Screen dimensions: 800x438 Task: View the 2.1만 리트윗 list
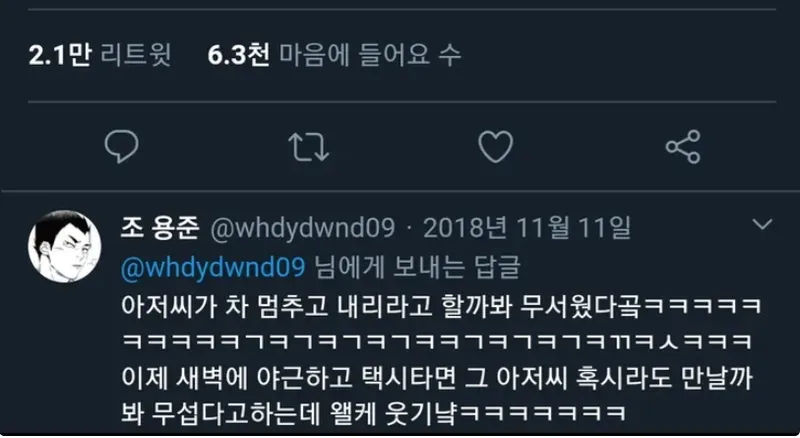click(x=100, y=54)
